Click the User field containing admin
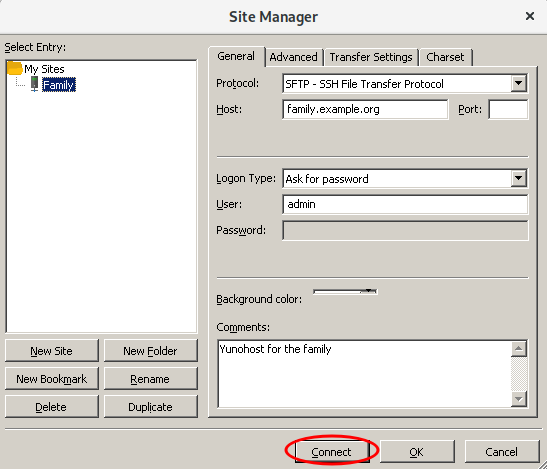The height and width of the screenshot is (469, 547). point(405,204)
